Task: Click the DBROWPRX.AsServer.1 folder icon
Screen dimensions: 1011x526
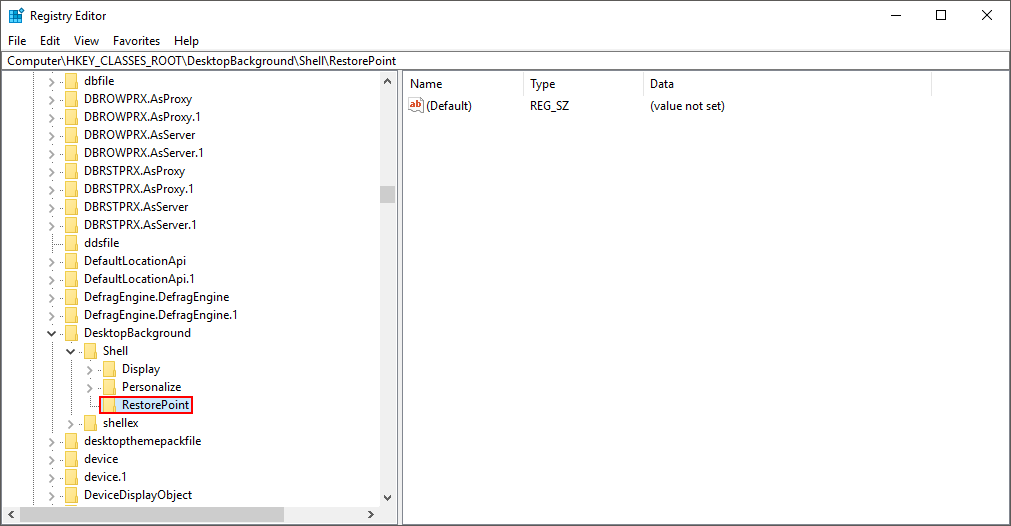Action: click(72, 153)
